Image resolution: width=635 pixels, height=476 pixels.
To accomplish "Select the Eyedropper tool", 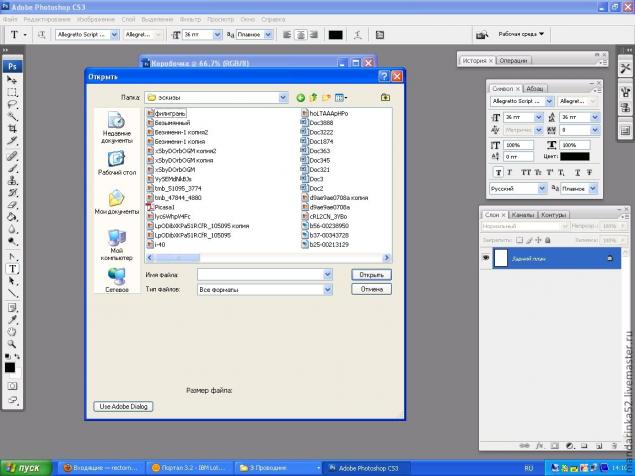I will click(x=12, y=320).
